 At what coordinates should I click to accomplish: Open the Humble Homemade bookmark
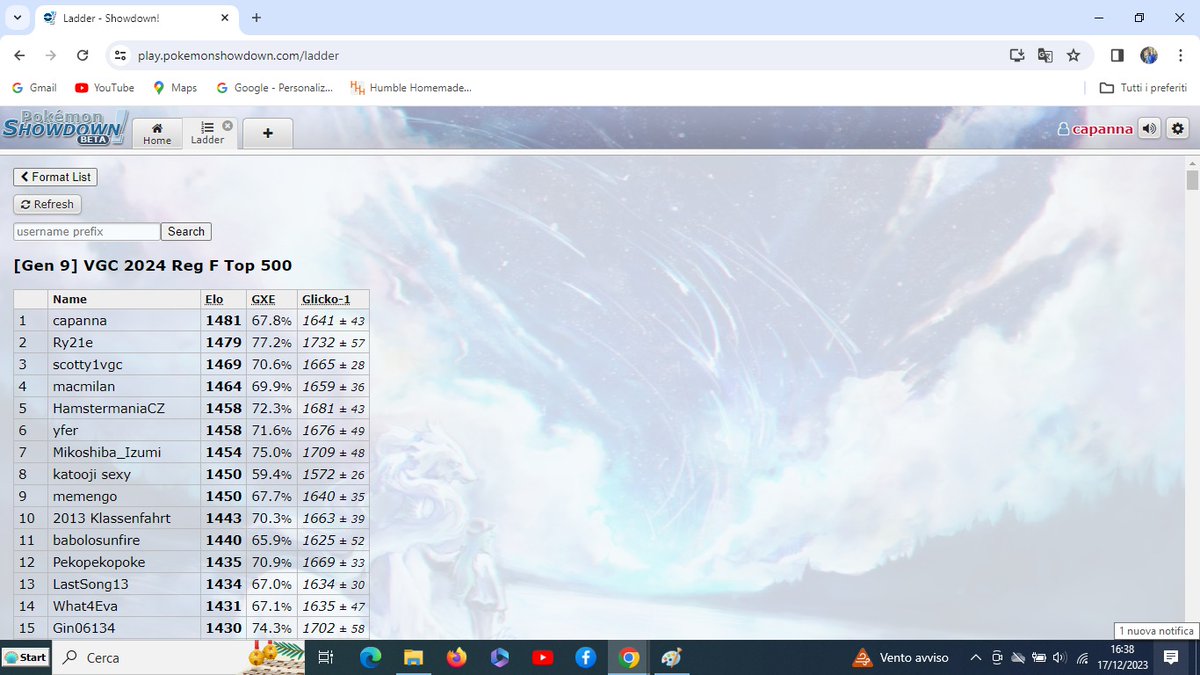411,88
